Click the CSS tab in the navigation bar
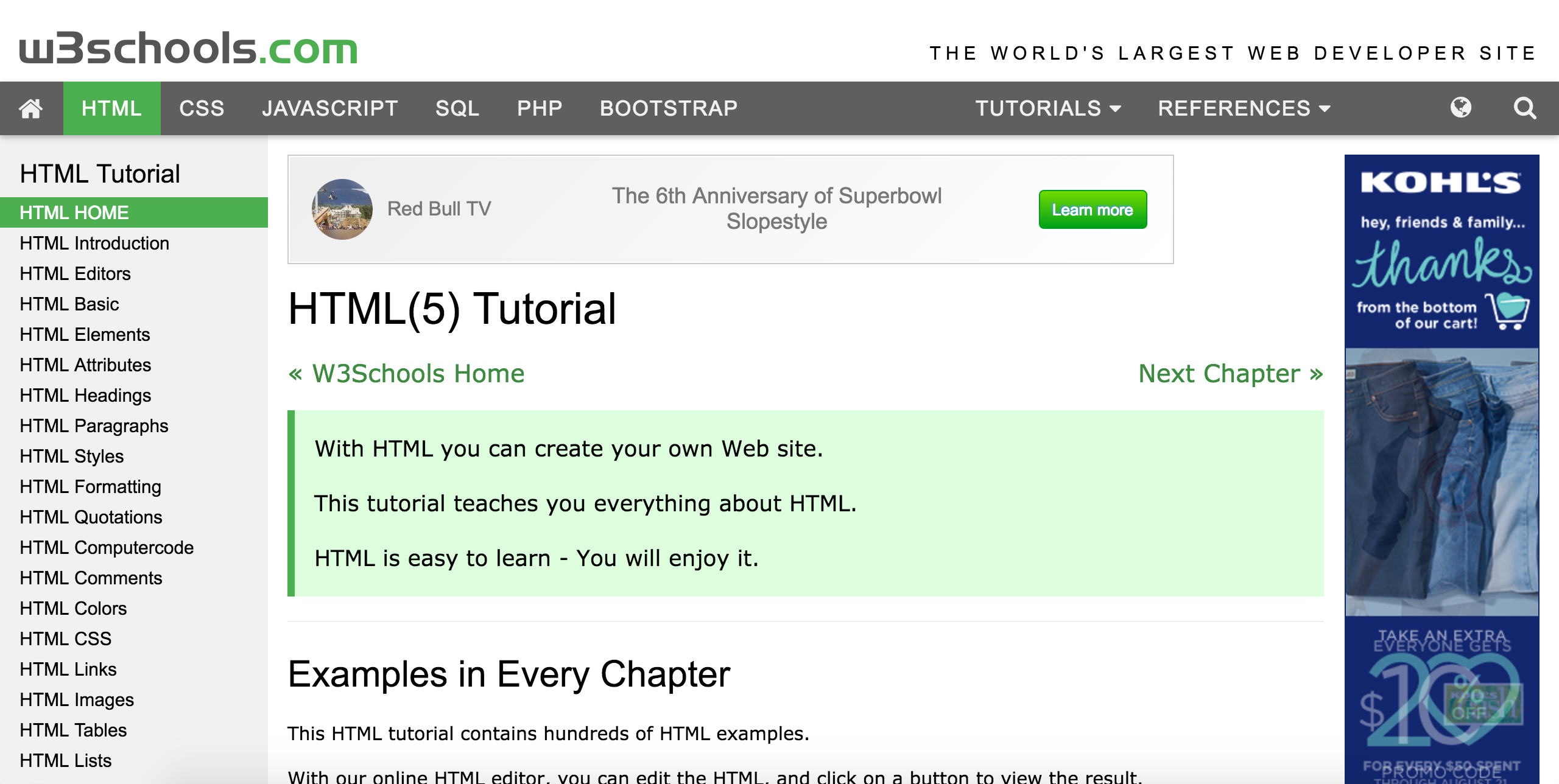This screenshot has height=784, width=1559. [x=202, y=107]
